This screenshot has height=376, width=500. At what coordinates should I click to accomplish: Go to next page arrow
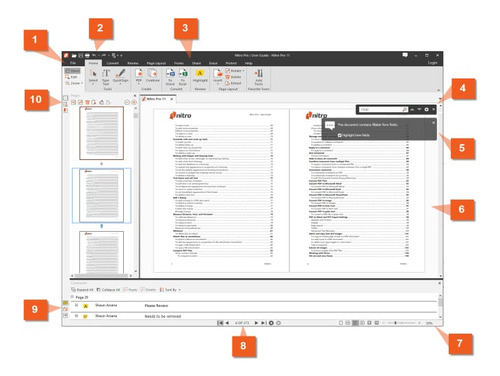[x=256, y=323]
